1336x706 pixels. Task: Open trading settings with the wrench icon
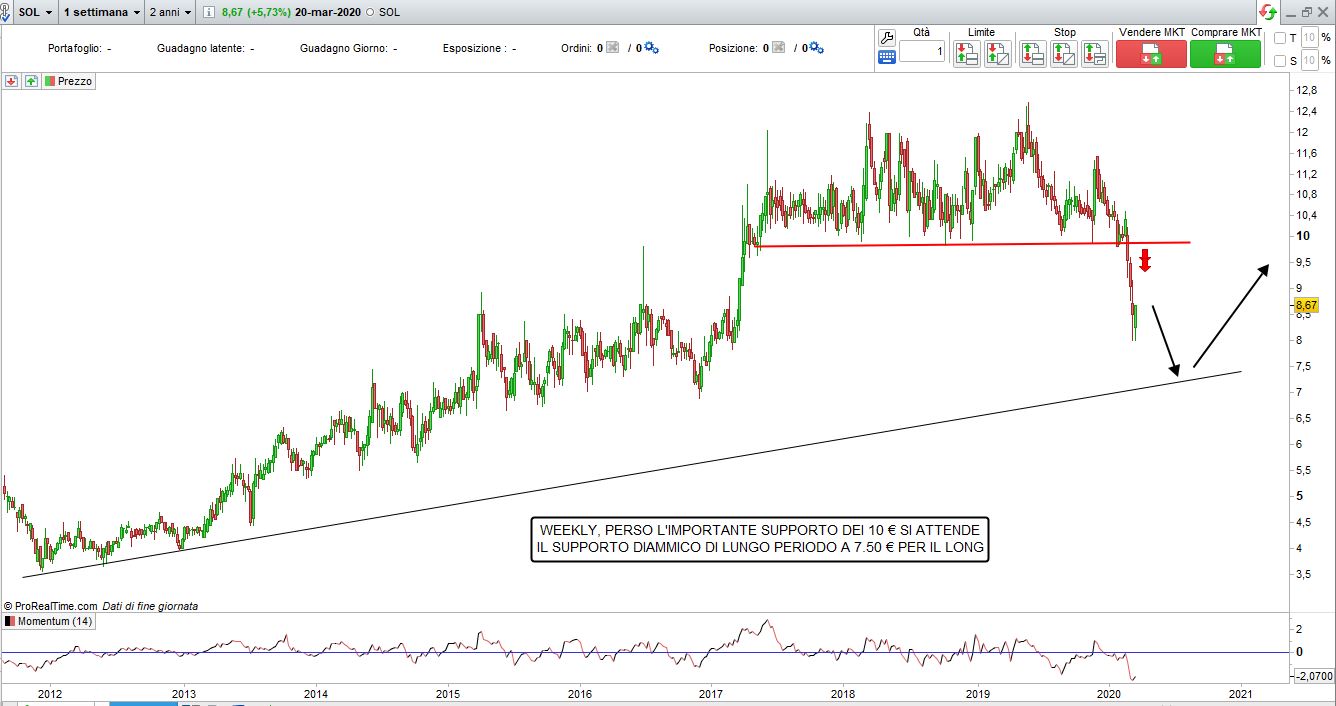[886, 37]
